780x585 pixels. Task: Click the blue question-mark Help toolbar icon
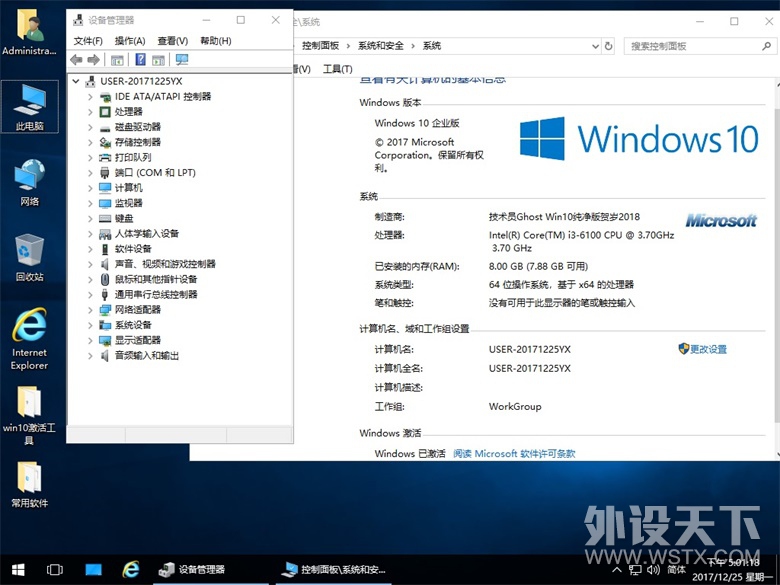[140, 60]
